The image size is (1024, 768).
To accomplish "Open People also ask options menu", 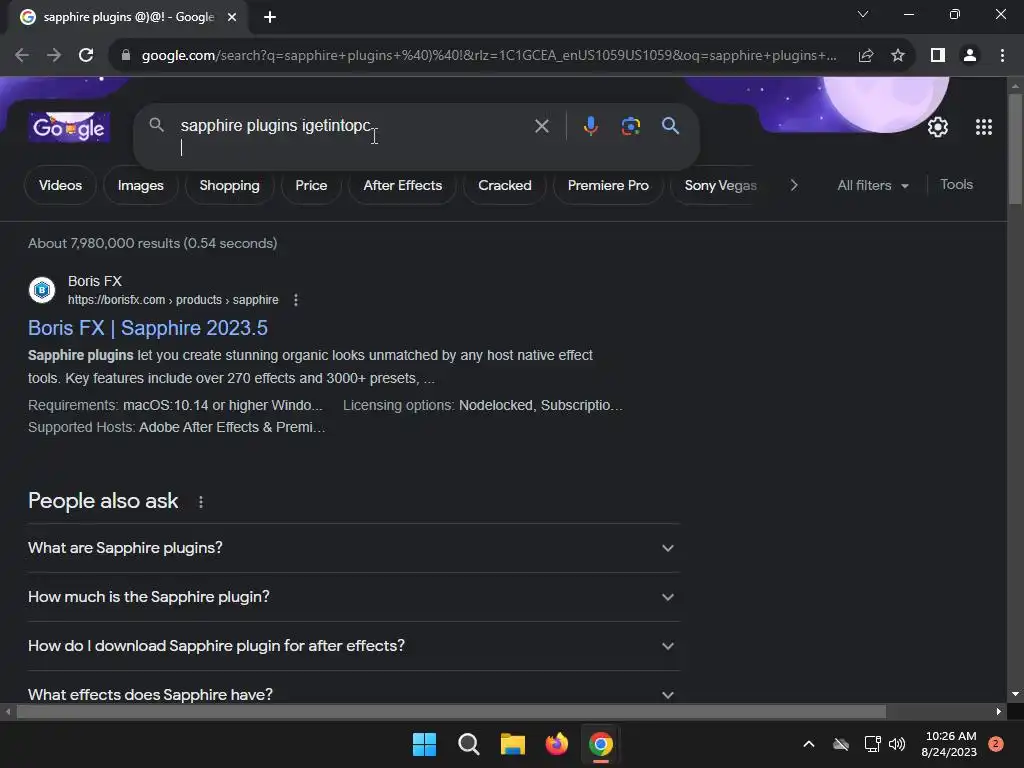I will coord(200,502).
